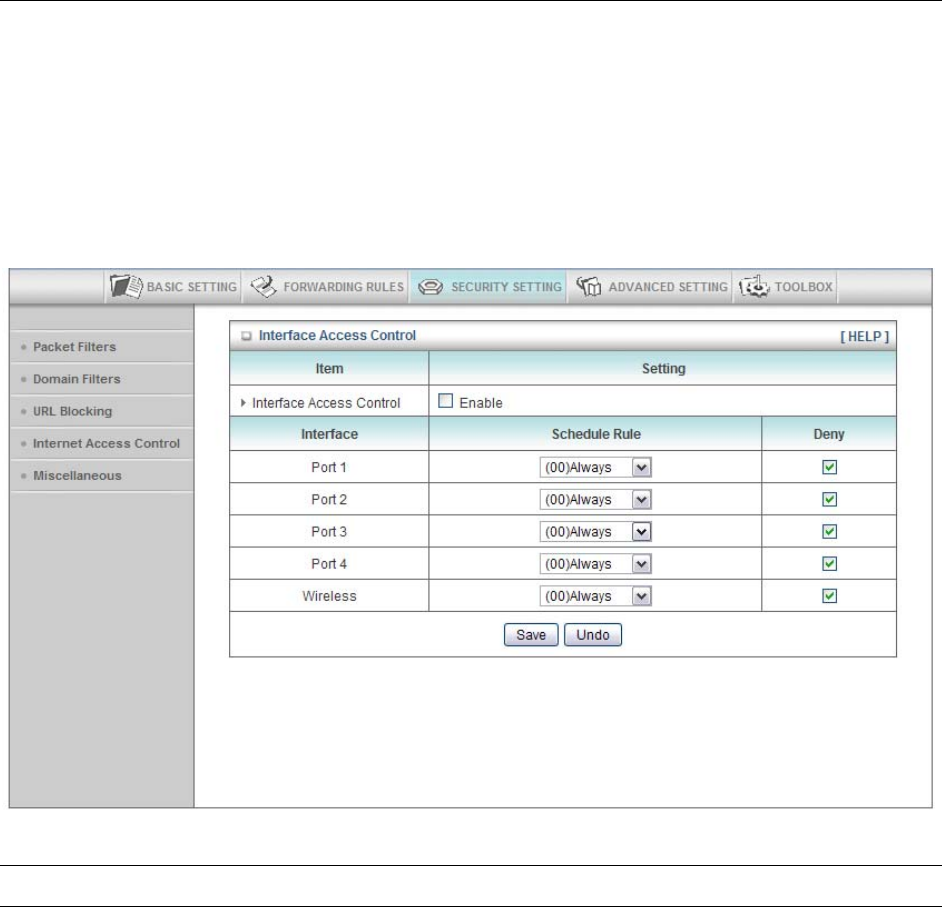Click the Basic Setting book icon

point(125,287)
